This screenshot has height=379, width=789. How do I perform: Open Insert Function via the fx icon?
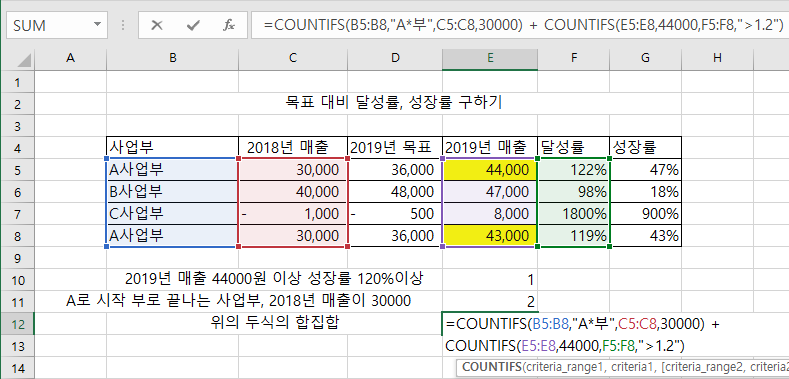tap(229, 25)
